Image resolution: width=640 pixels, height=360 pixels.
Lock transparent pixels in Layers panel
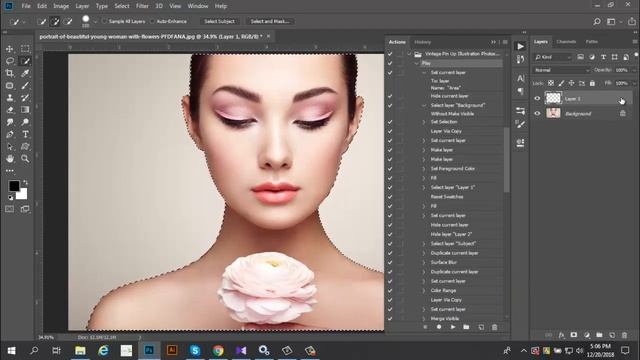point(551,83)
